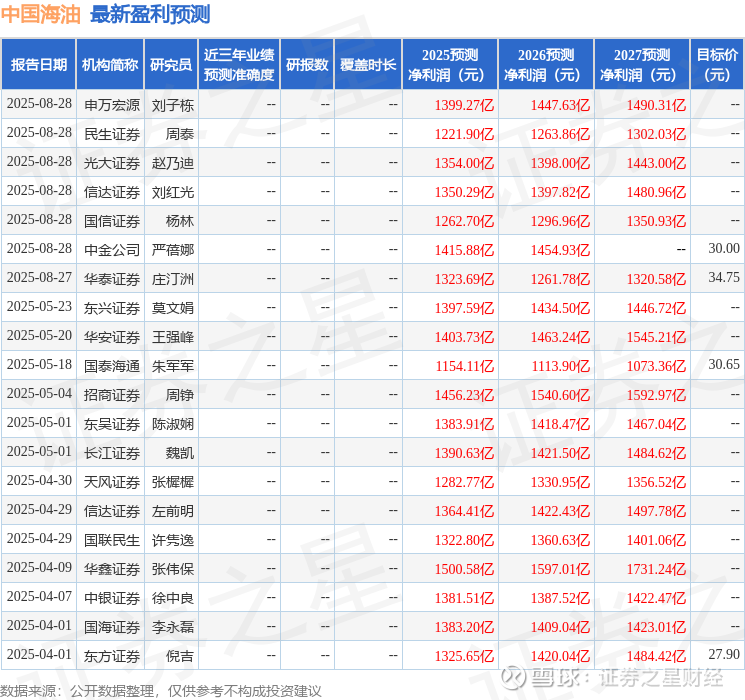Click the 2026预测净利润 column header
The height and width of the screenshot is (700, 745).
[x=546, y=65]
